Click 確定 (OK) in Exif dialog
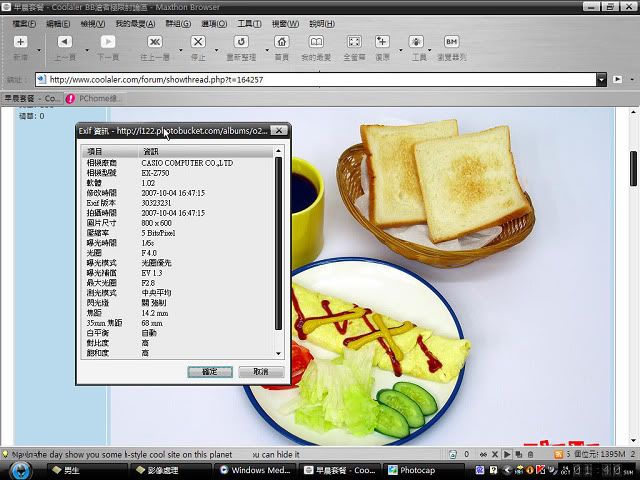This screenshot has width=640, height=480. [210, 371]
